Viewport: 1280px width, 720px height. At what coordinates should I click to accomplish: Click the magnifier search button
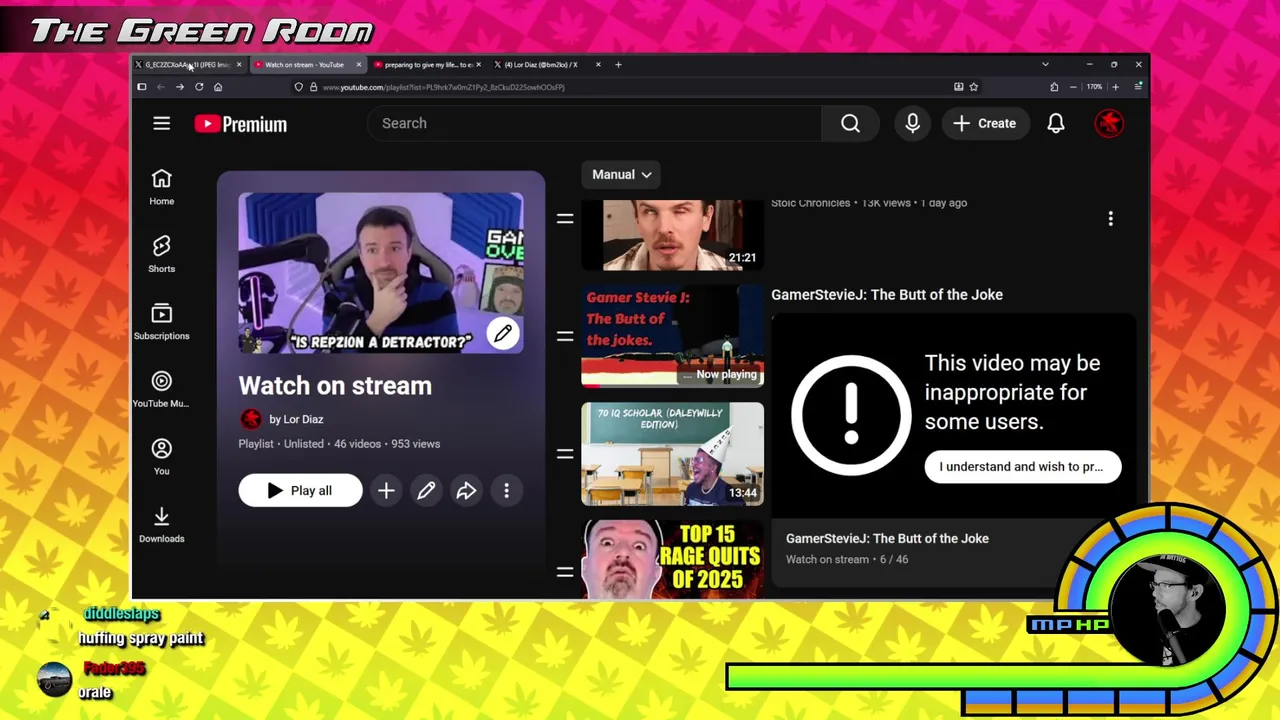click(x=850, y=123)
